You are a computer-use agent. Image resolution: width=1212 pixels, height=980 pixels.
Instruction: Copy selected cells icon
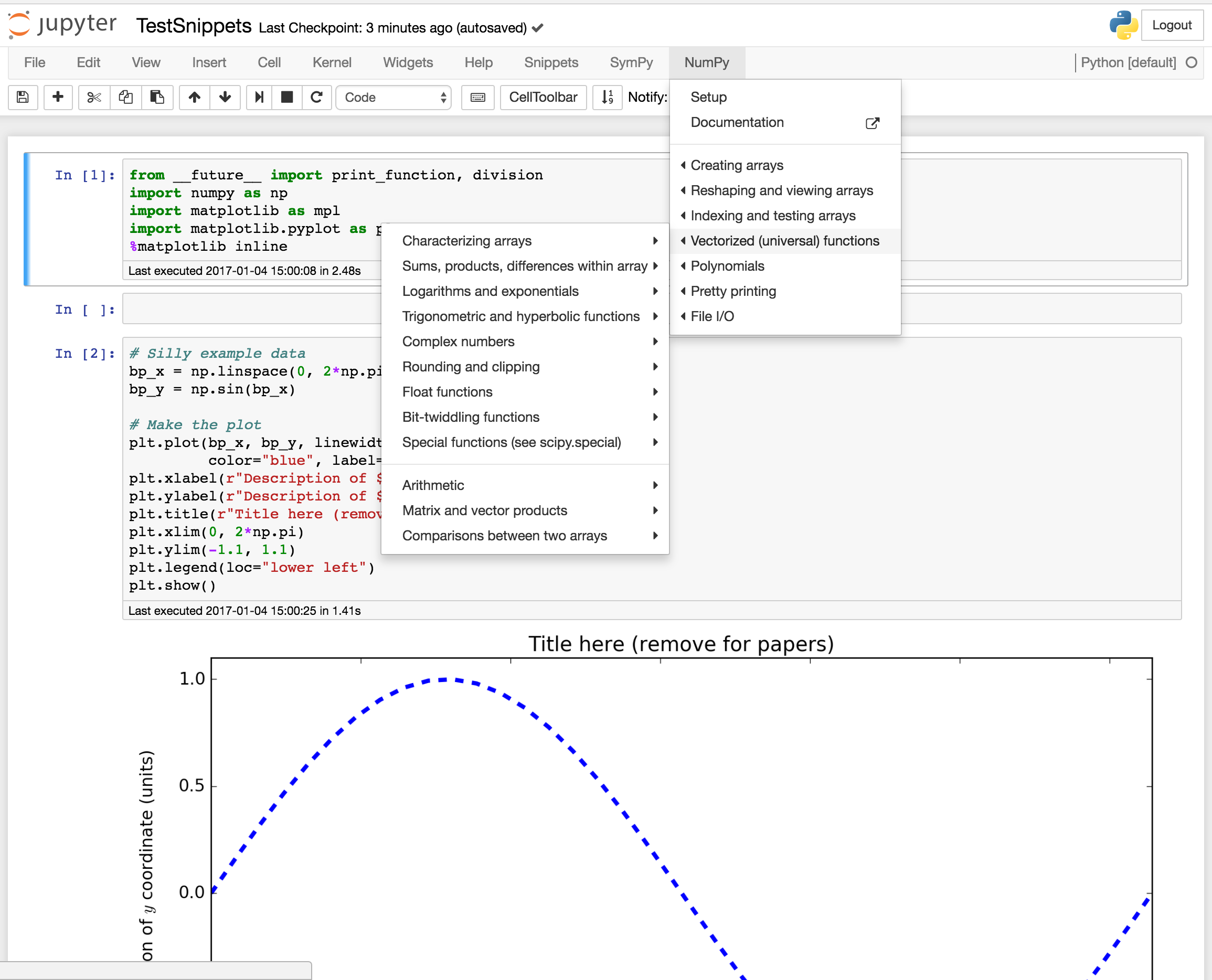click(x=125, y=97)
